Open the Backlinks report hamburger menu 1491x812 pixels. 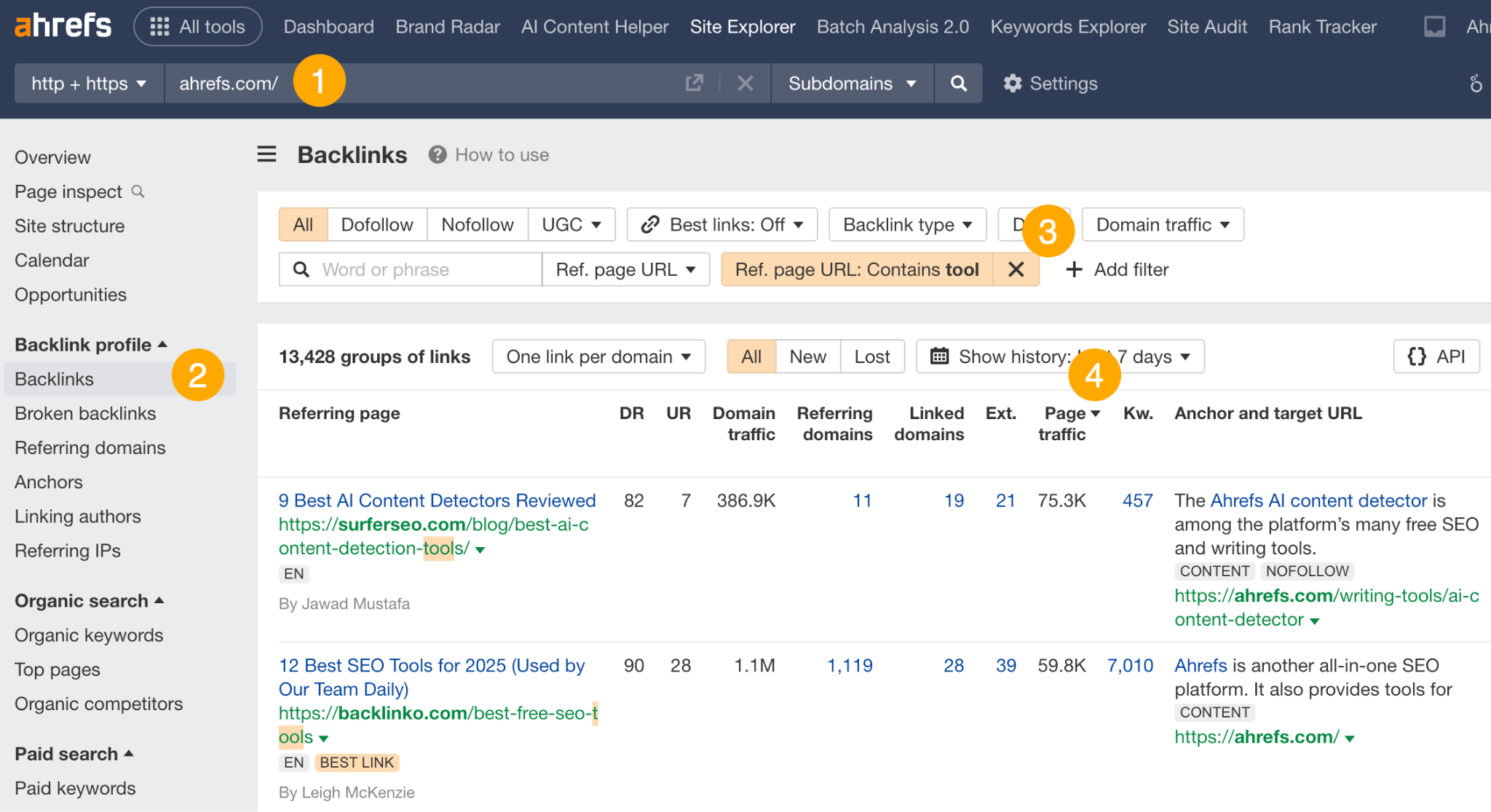pyautogui.click(x=266, y=154)
